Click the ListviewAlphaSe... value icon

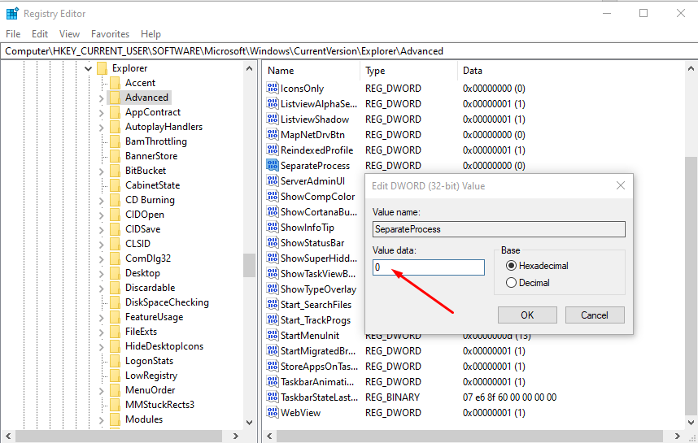pos(272,103)
